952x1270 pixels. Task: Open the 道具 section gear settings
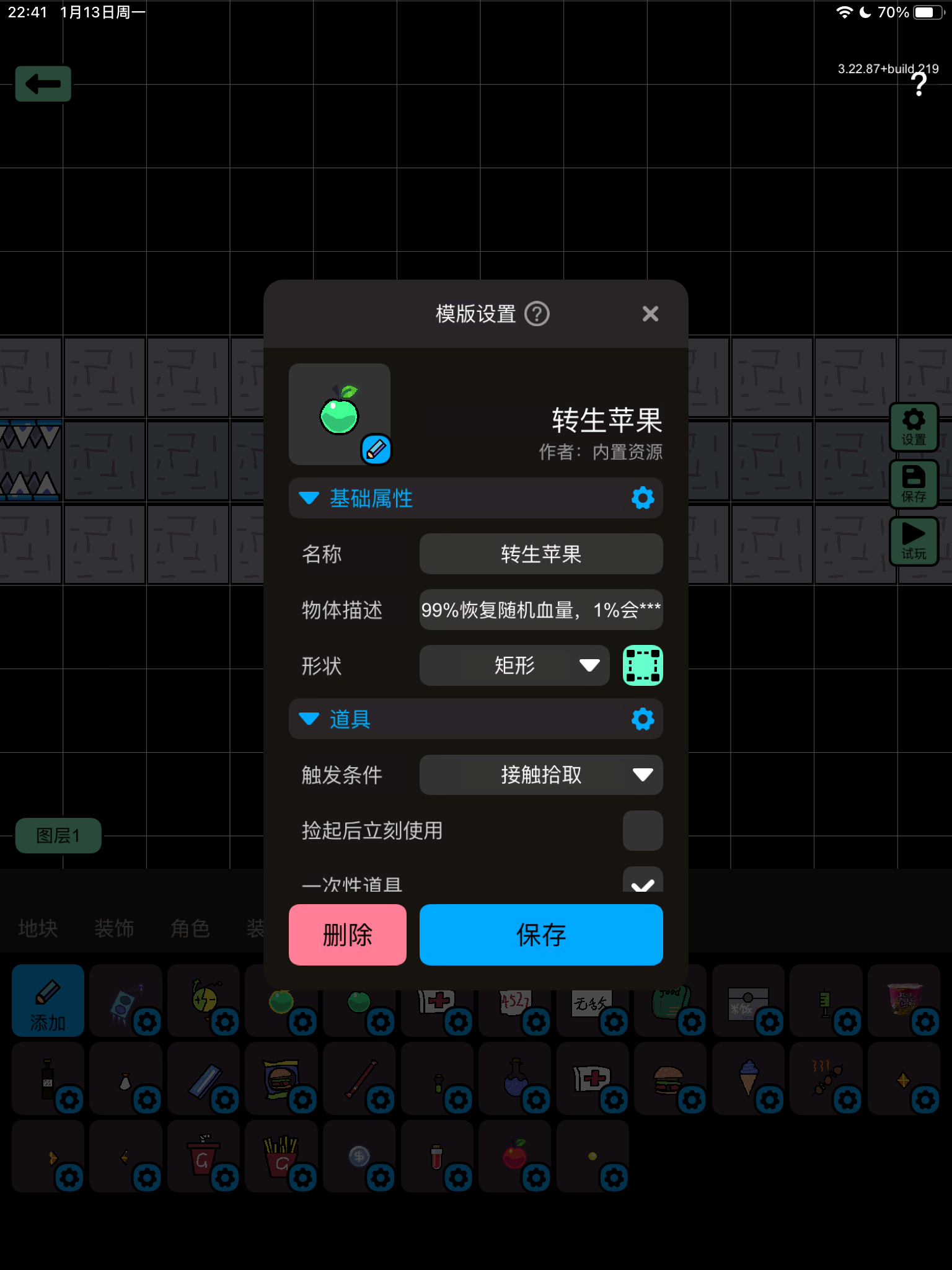[x=643, y=719]
